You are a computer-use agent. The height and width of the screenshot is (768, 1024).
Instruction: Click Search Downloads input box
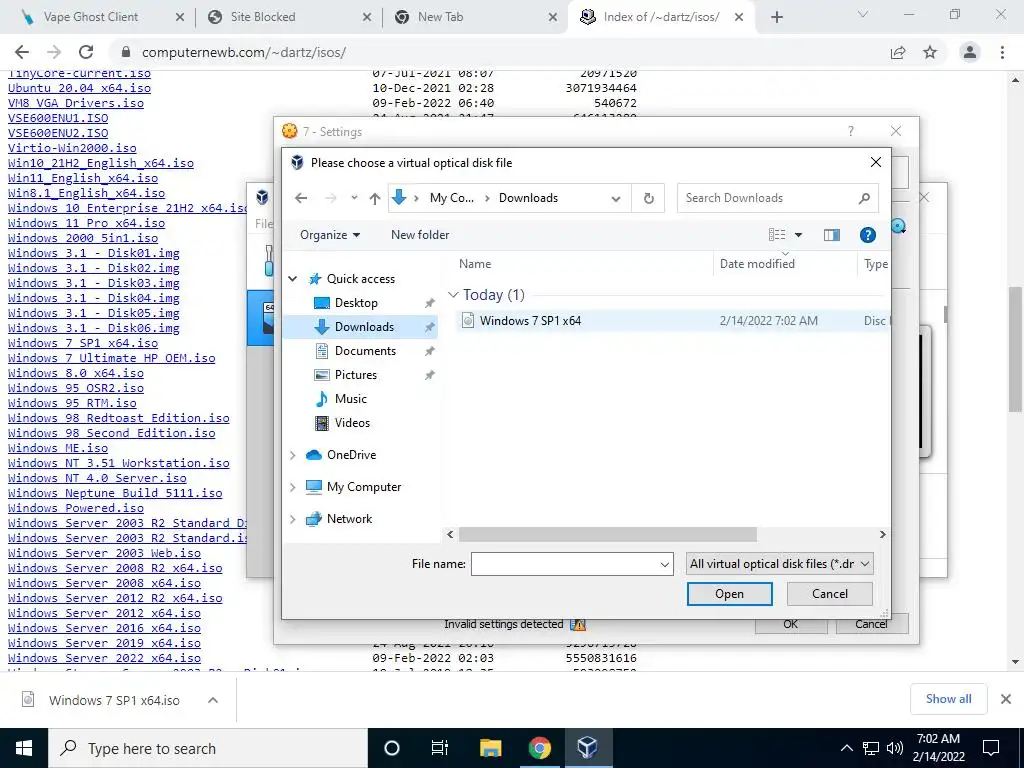(x=769, y=198)
